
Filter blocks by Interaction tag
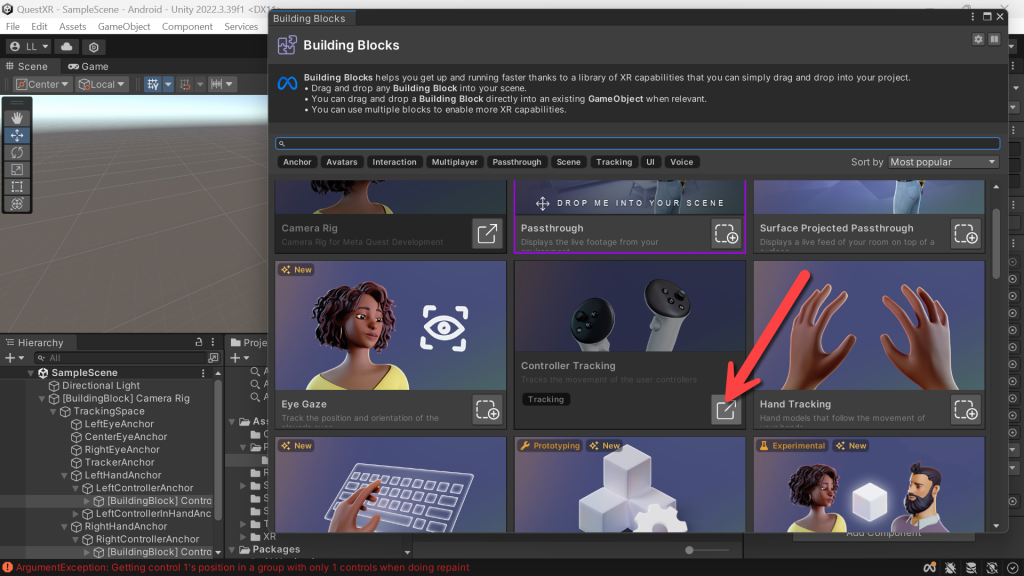pos(394,162)
